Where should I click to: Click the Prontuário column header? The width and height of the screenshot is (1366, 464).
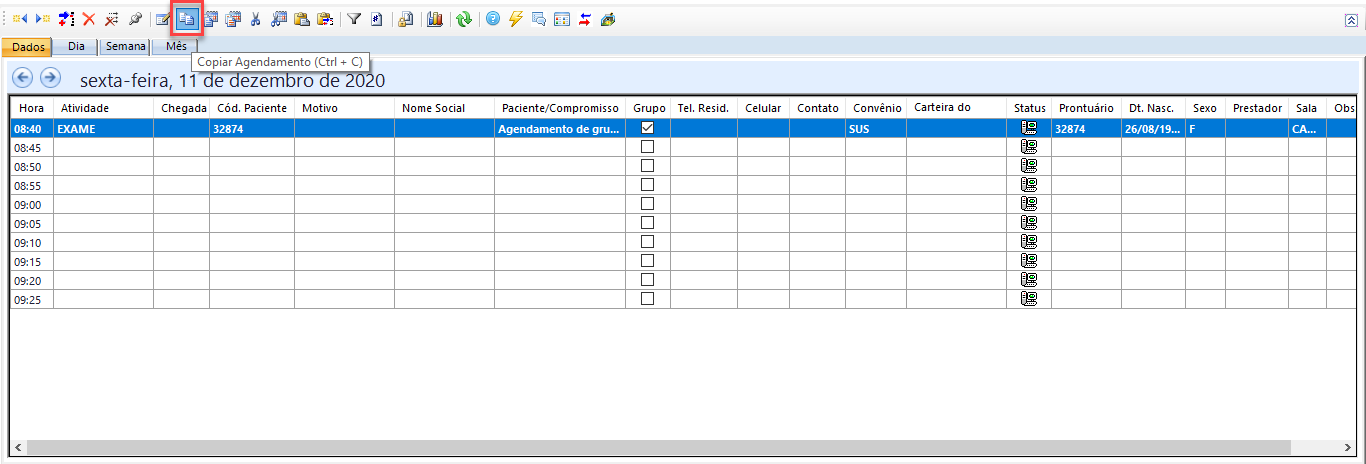point(1086,108)
